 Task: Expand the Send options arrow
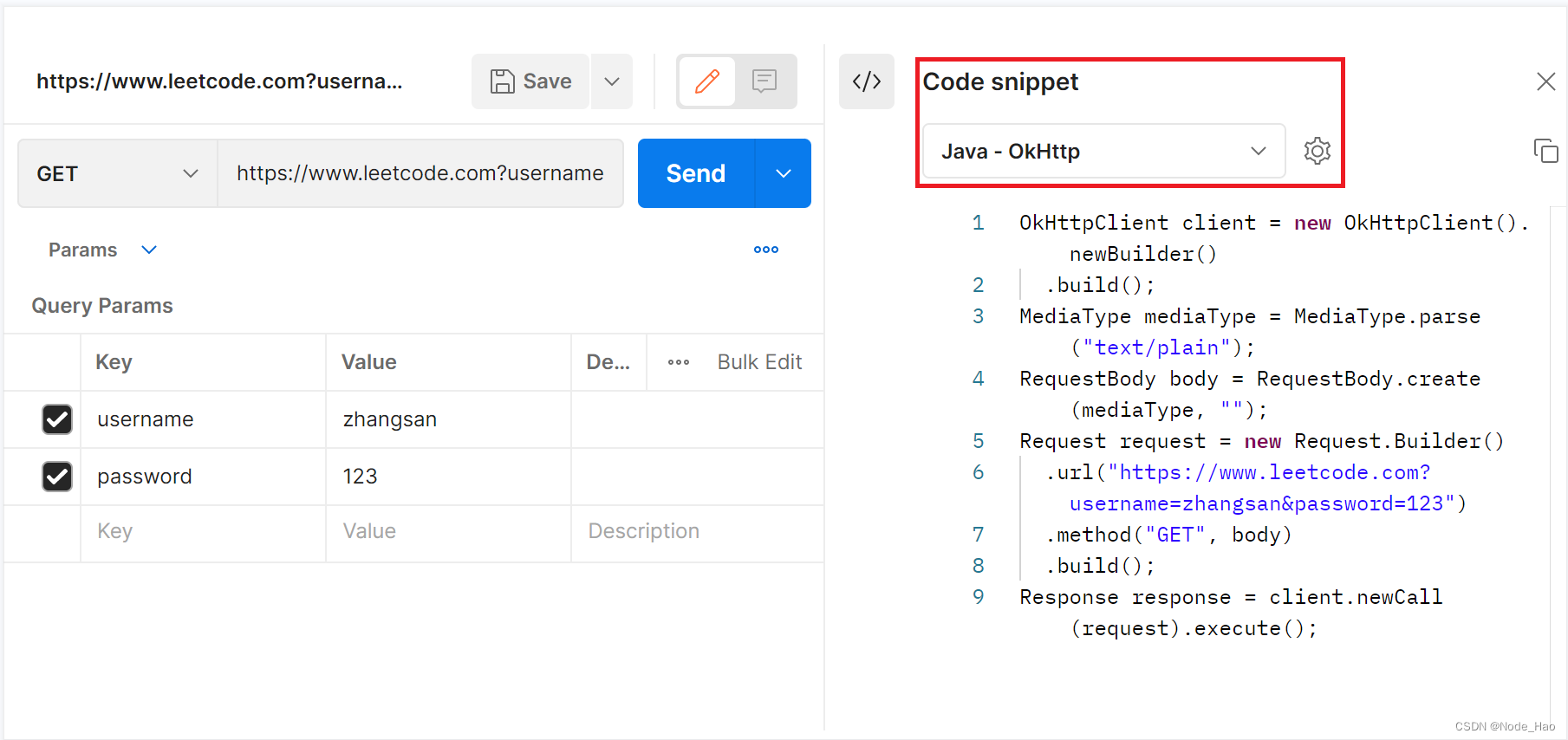coord(784,173)
